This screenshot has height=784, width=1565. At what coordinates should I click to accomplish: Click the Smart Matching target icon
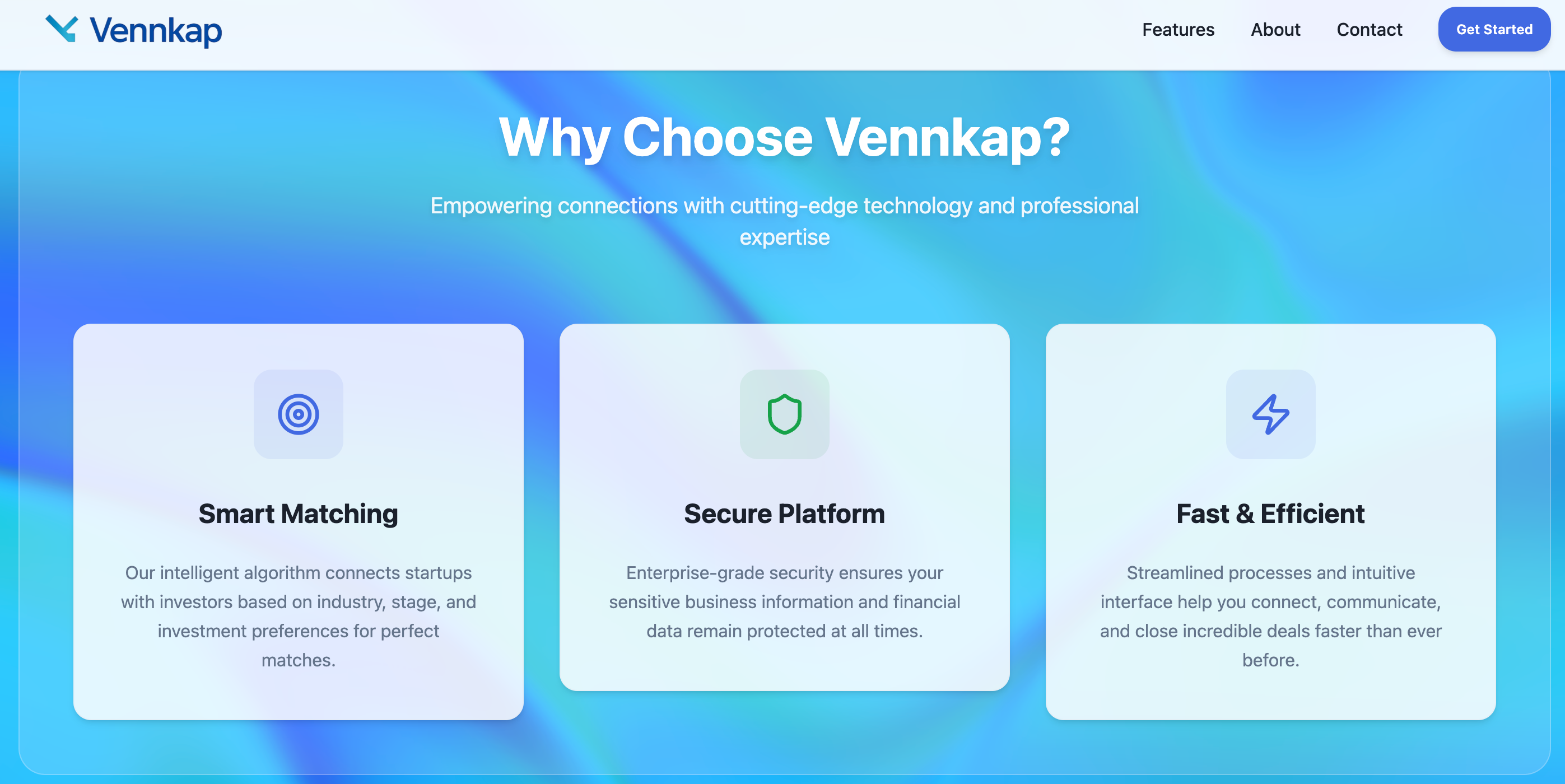coord(299,414)
